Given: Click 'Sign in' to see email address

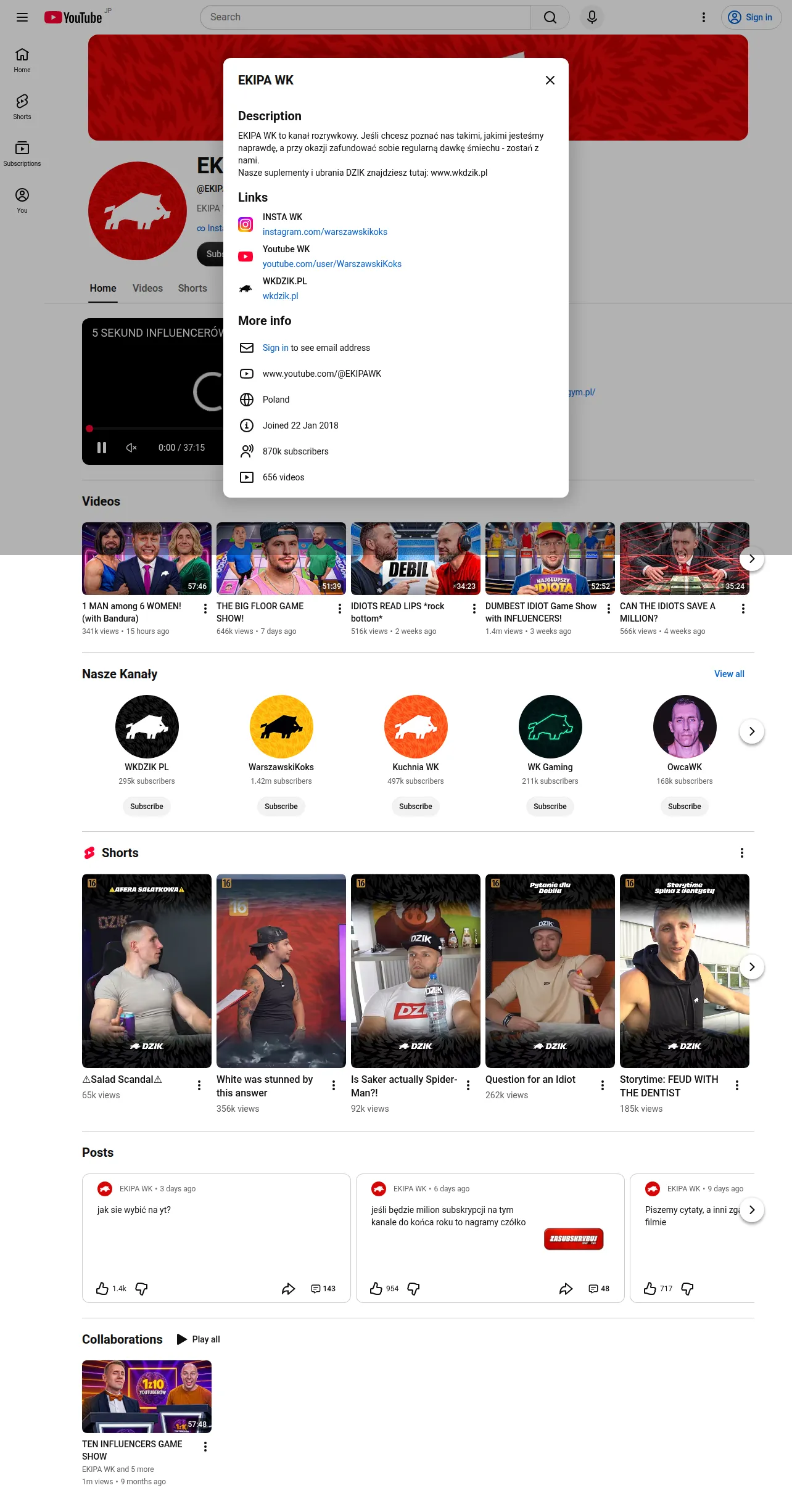Looking at the screenshot, I should [276, 348].
